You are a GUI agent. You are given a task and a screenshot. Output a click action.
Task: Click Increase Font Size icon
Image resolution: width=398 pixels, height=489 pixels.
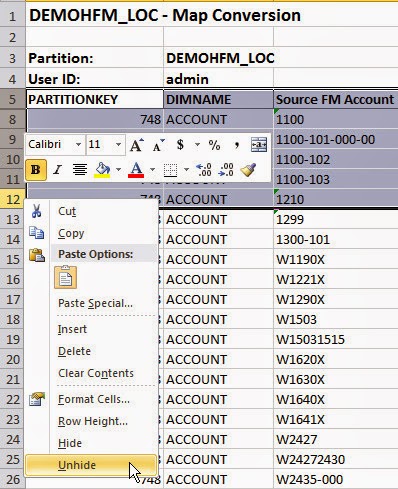point(137,145)
